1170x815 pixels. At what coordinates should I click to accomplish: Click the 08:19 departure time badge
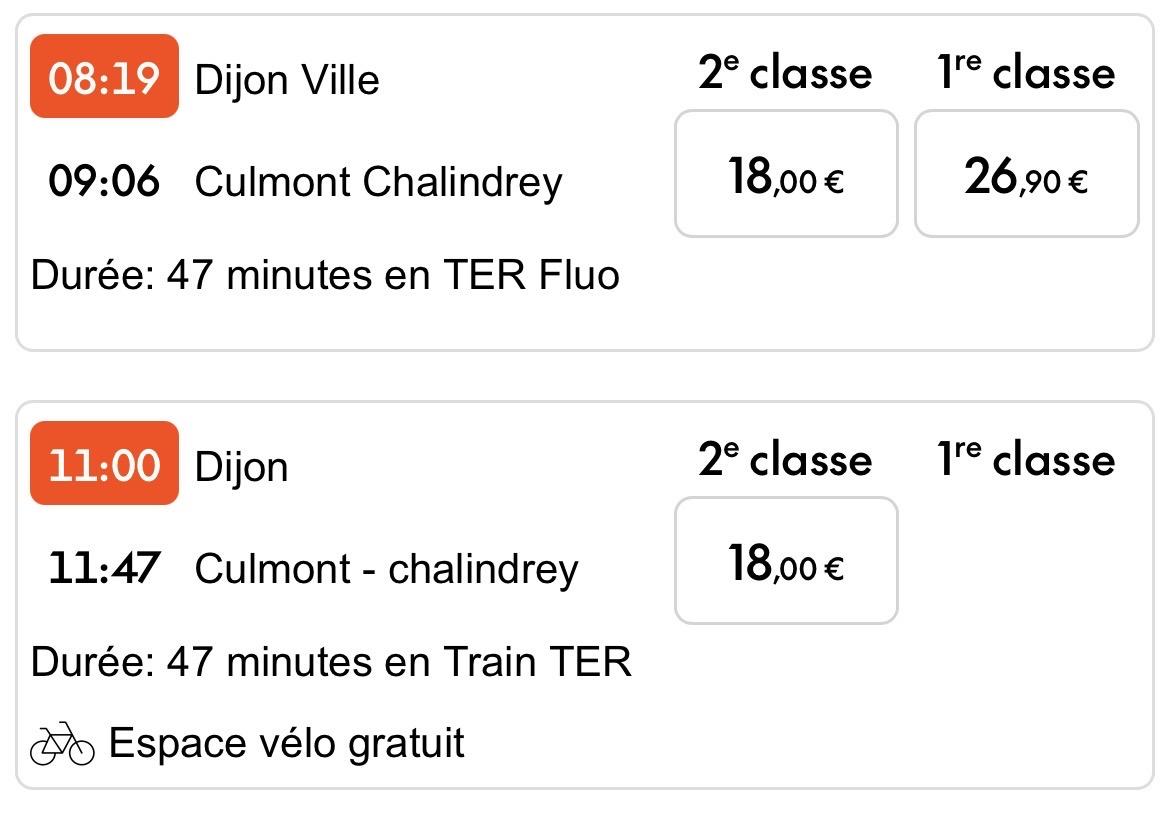[104, 77]
